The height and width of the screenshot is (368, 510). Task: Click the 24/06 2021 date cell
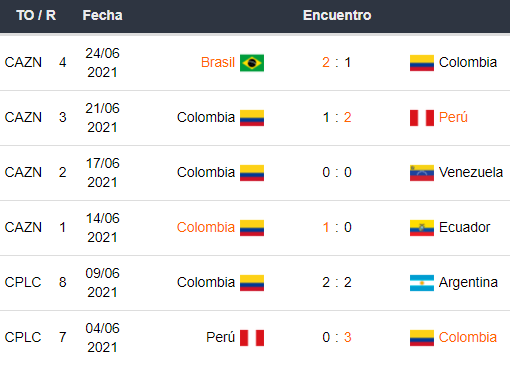click(102, 63)
